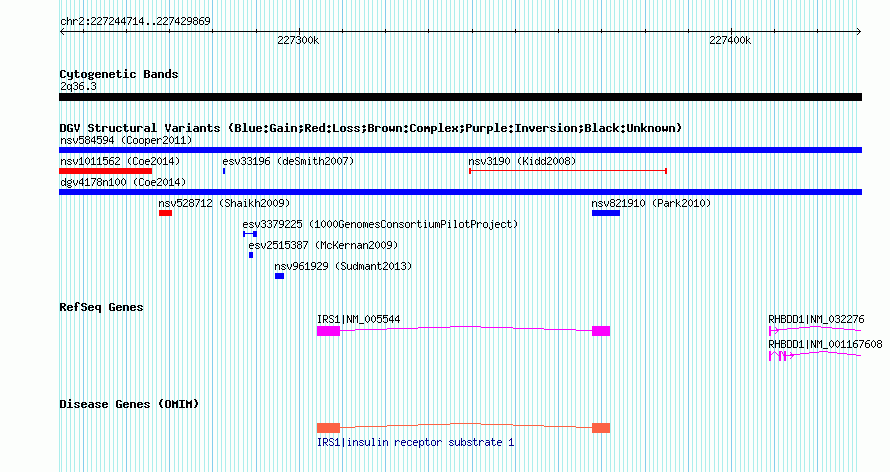Select the RHBDD1 NM_032276 gene glyph
Viewport: 890px width, 472px height.
click(x=815, y=330)
